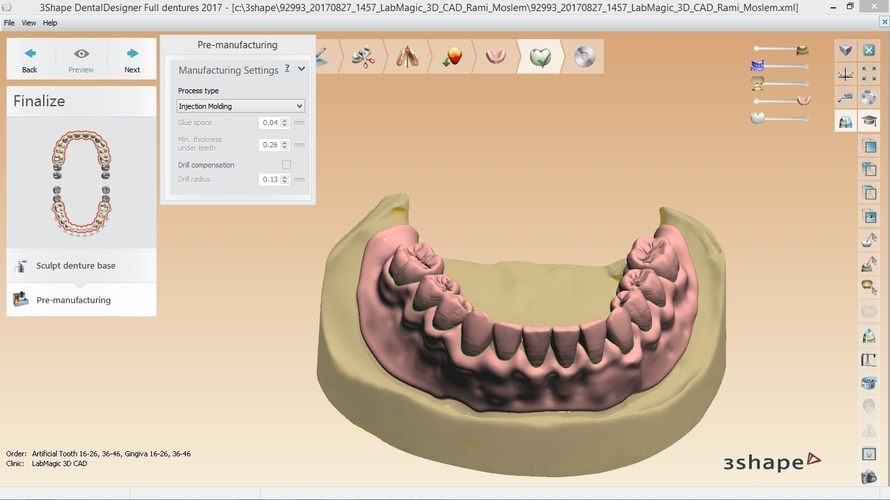The image size is (890, 500).
Task: Open Manufacturing Settings help question mark
Action: [x=287, y=69]
